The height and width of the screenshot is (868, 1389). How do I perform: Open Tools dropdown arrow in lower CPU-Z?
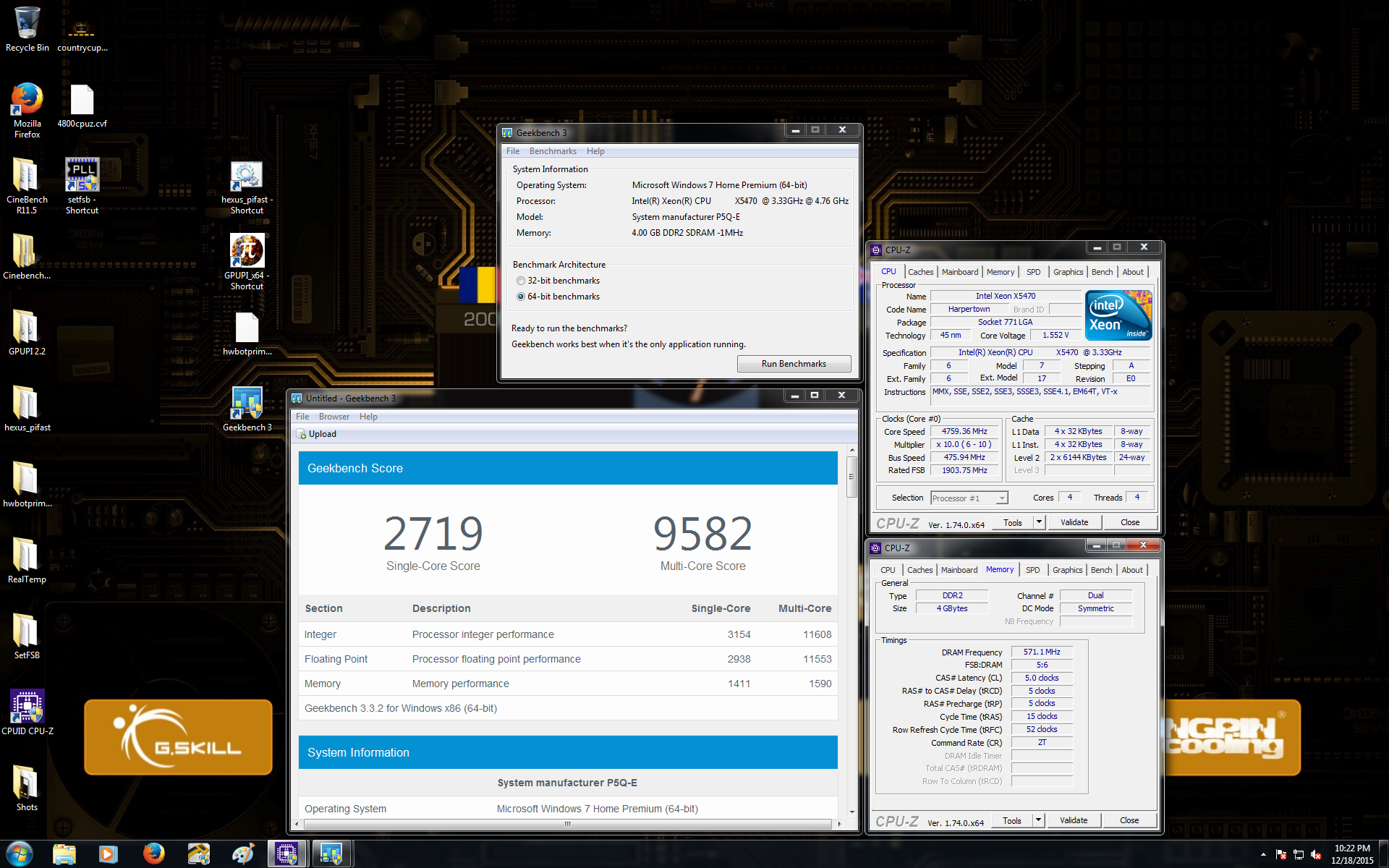point(1039,820)
